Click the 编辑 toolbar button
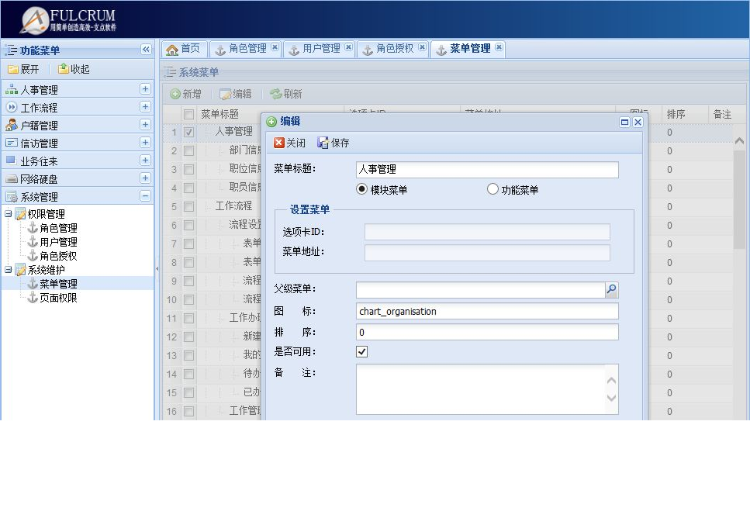This screenshot has width=750, height=511. pos(235,94)
